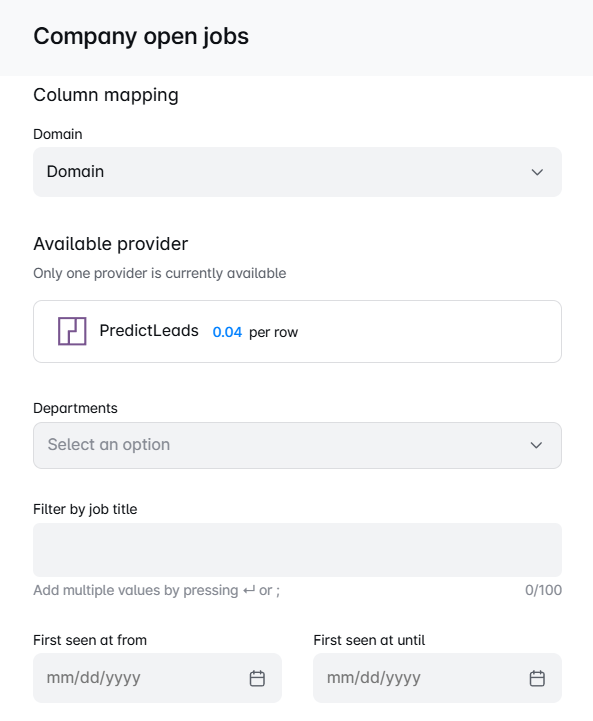Click the PredictLeads logo icon
The height and width of the screenshot is (721, 593).
click(72, 331)
